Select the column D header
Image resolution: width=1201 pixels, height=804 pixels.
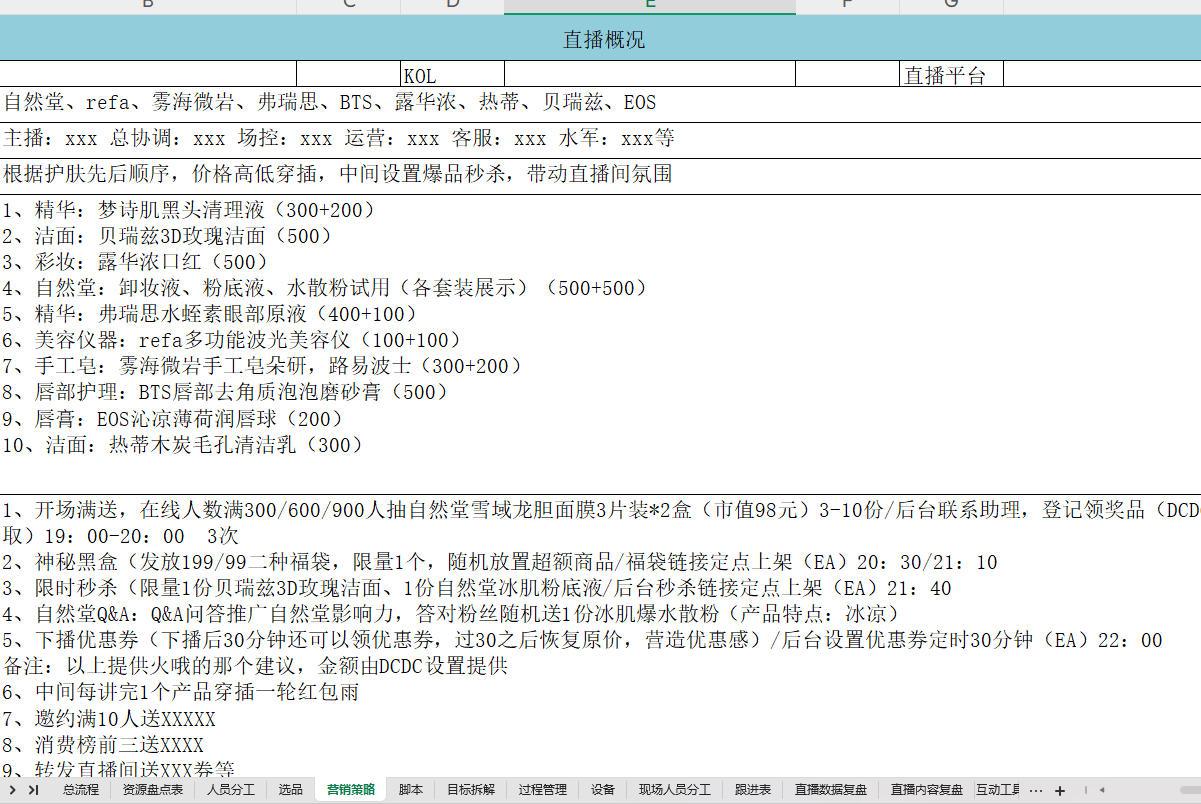click(452, 7)
